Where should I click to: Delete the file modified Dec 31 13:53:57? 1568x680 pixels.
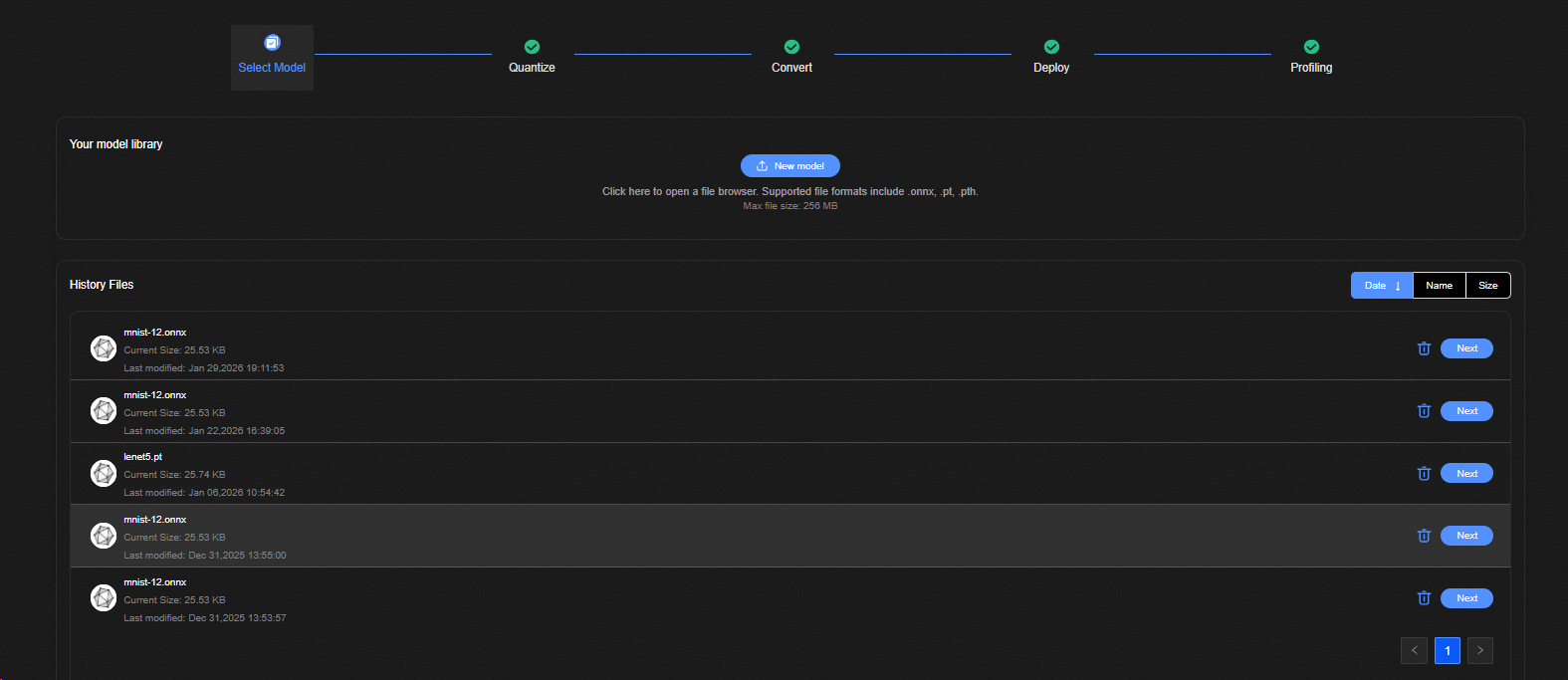click(1424, 598)
